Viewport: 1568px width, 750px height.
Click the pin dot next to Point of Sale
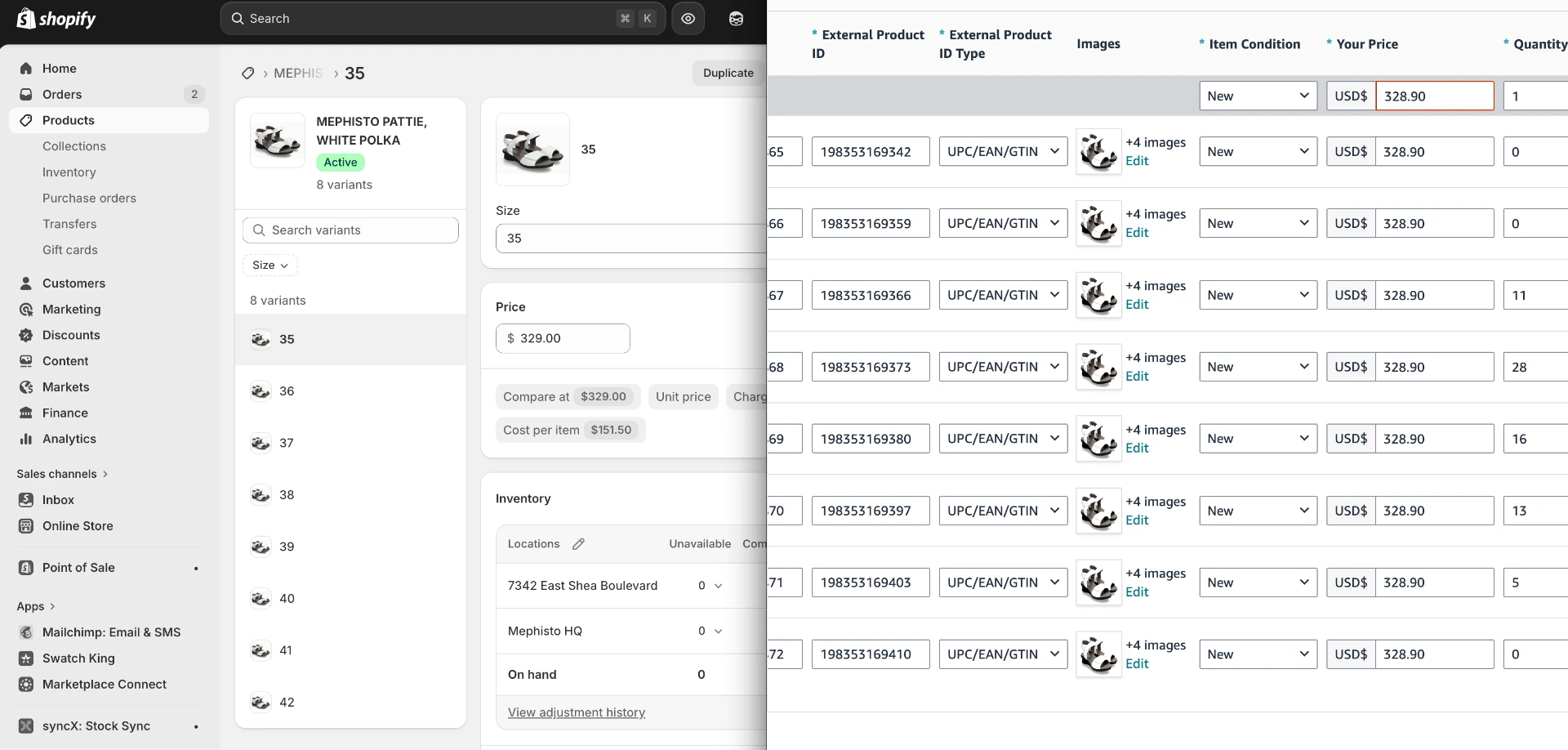coord(196,569)
